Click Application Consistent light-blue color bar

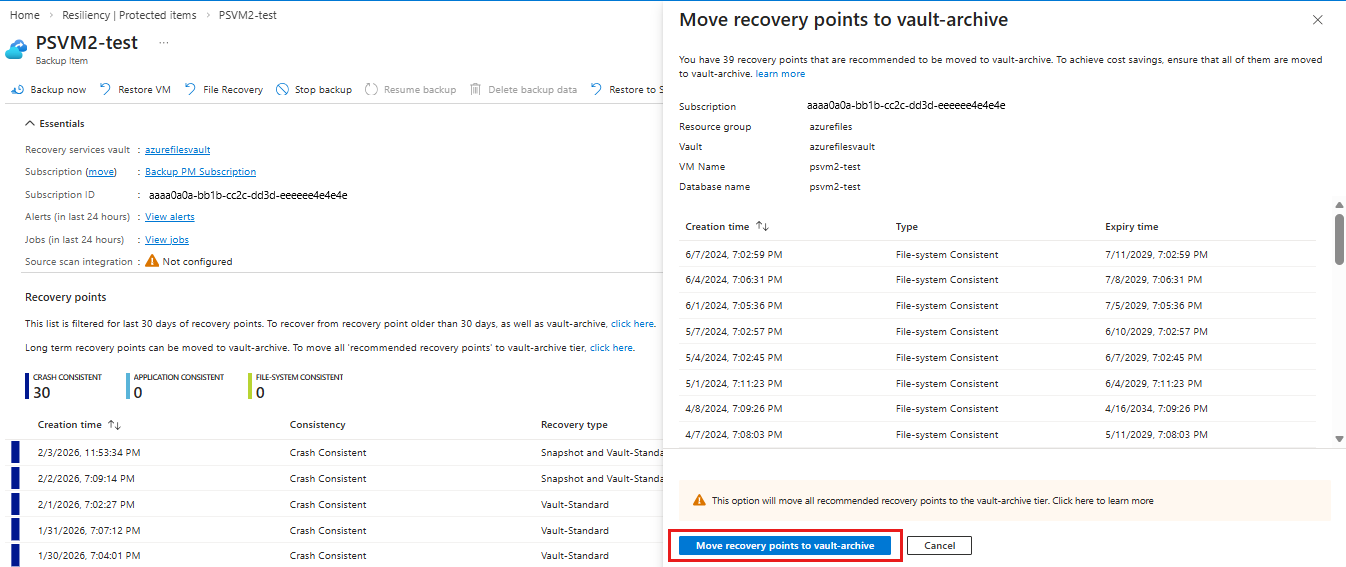[128, 385]
